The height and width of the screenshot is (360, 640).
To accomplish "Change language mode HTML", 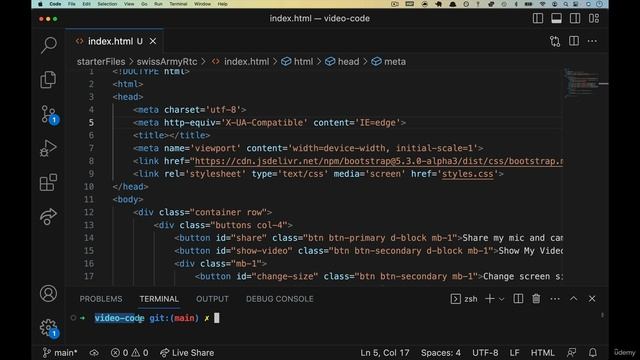I will (542, 353).
